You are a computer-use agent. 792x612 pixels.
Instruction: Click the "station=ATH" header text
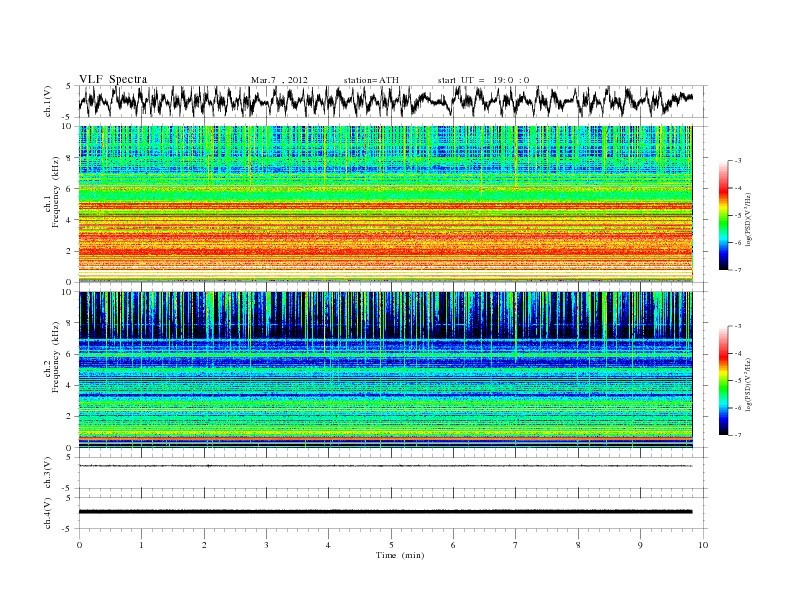(x=371, y=80)
